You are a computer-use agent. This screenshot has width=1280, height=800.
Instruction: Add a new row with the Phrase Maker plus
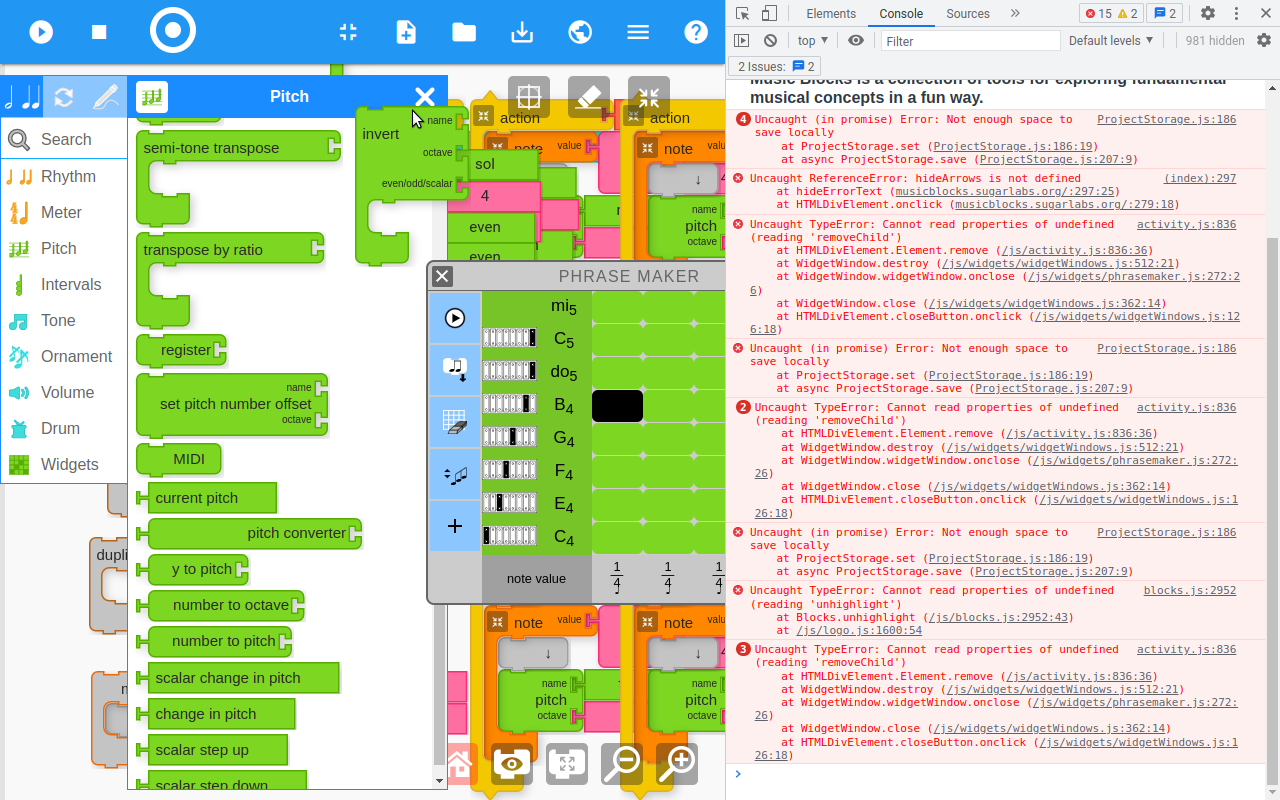coord(455,525)
